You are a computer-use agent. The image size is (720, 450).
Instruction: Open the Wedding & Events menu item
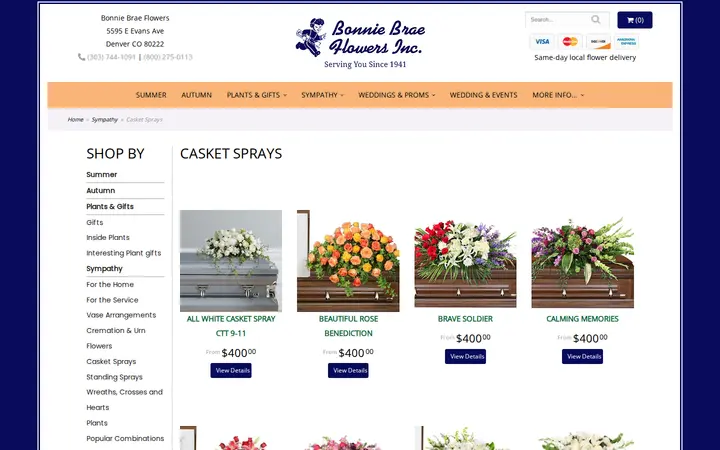[x=484, y=95]
